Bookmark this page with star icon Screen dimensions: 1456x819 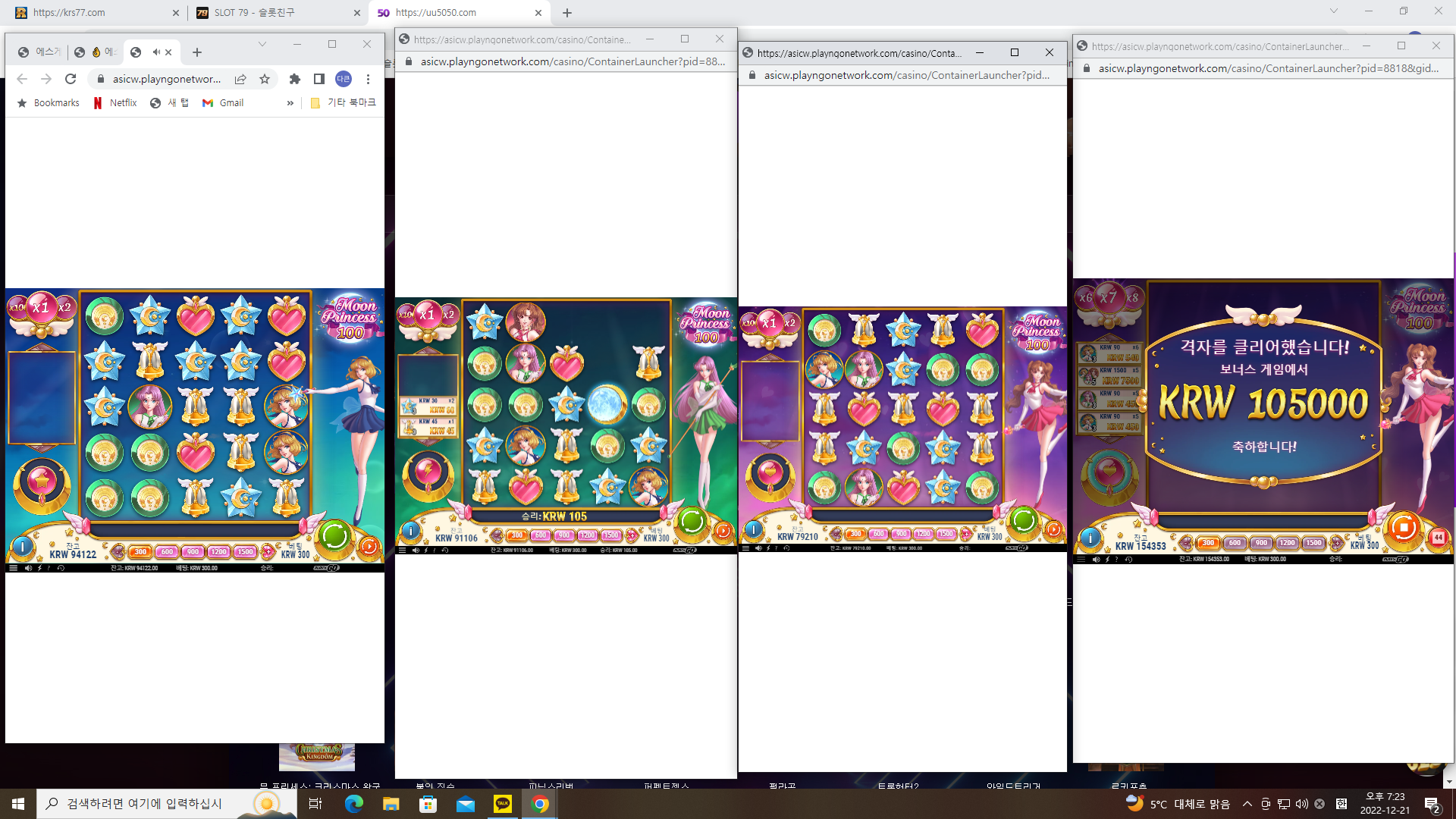(x=265, y=79)
